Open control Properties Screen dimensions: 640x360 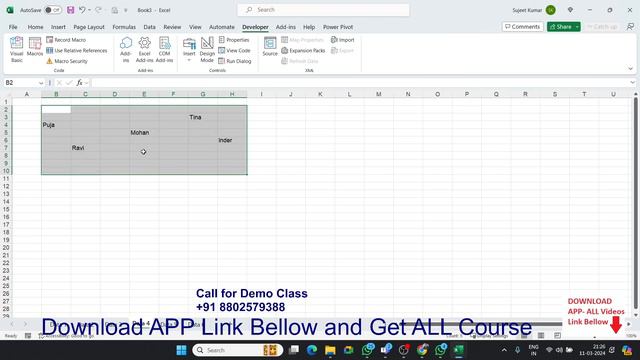(x=234, y=40)
